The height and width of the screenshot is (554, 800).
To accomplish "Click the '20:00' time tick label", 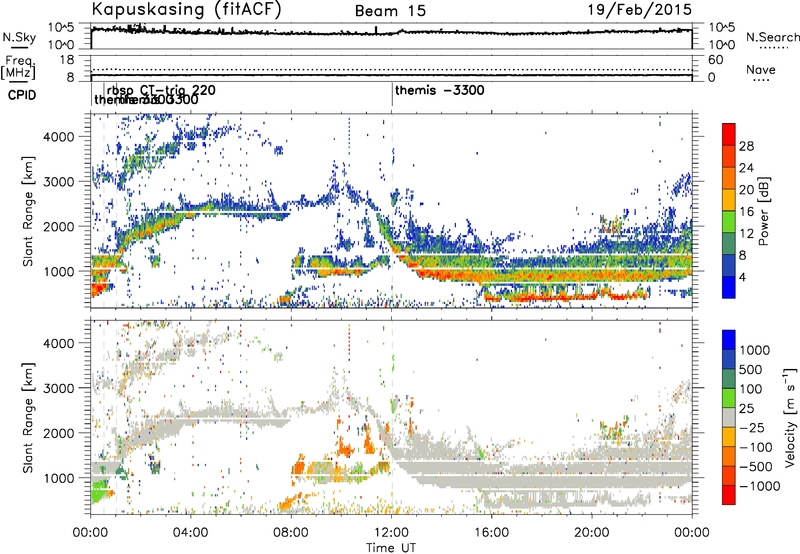I will pos(592,533).
